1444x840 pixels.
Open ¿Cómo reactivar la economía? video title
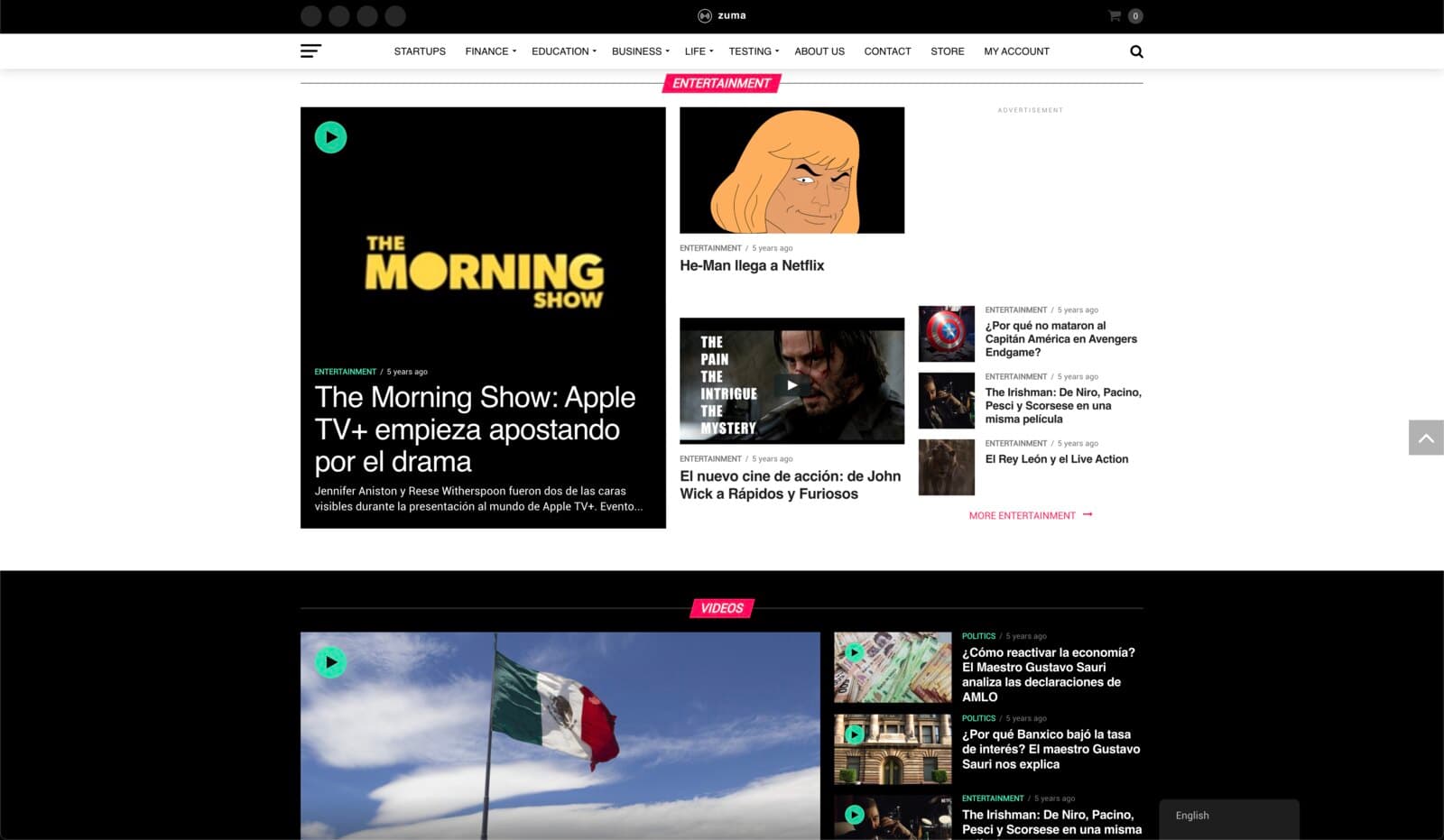click(1049, 675)
